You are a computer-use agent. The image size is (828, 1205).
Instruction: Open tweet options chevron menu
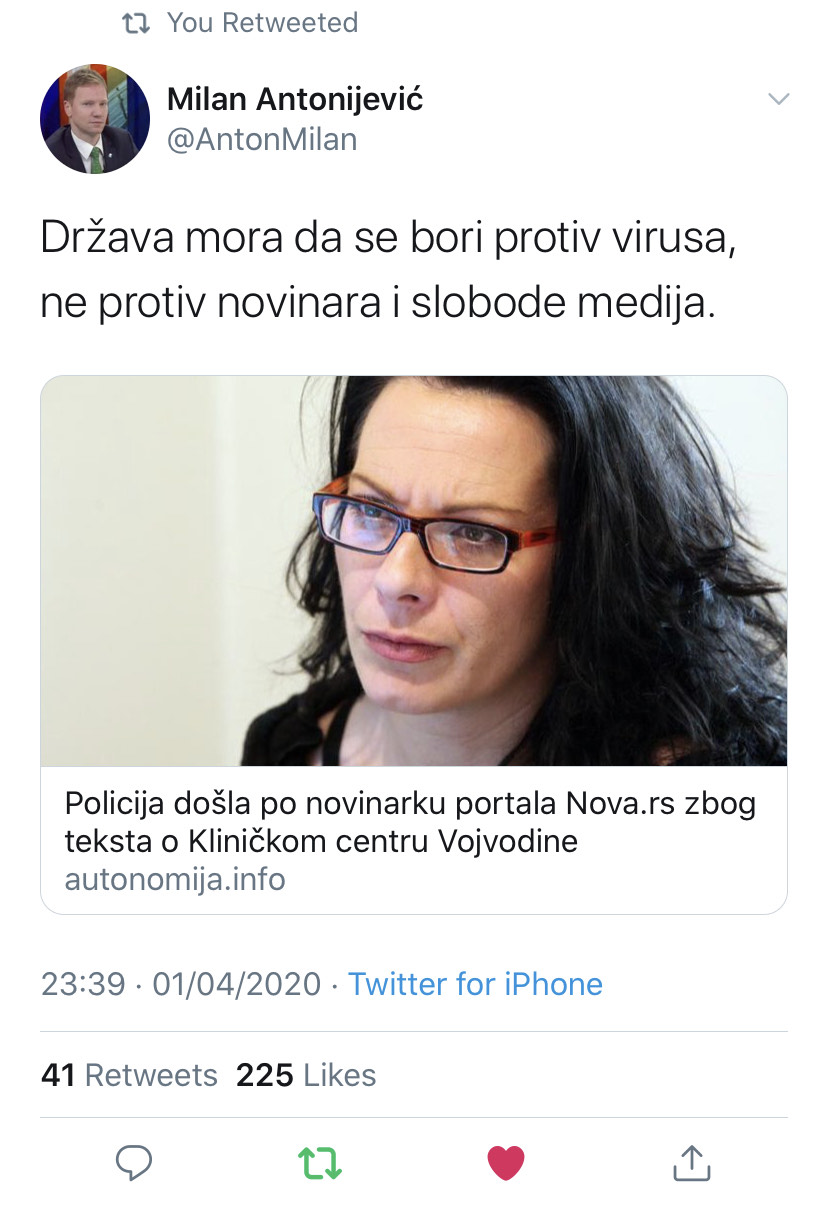point(777,99)
